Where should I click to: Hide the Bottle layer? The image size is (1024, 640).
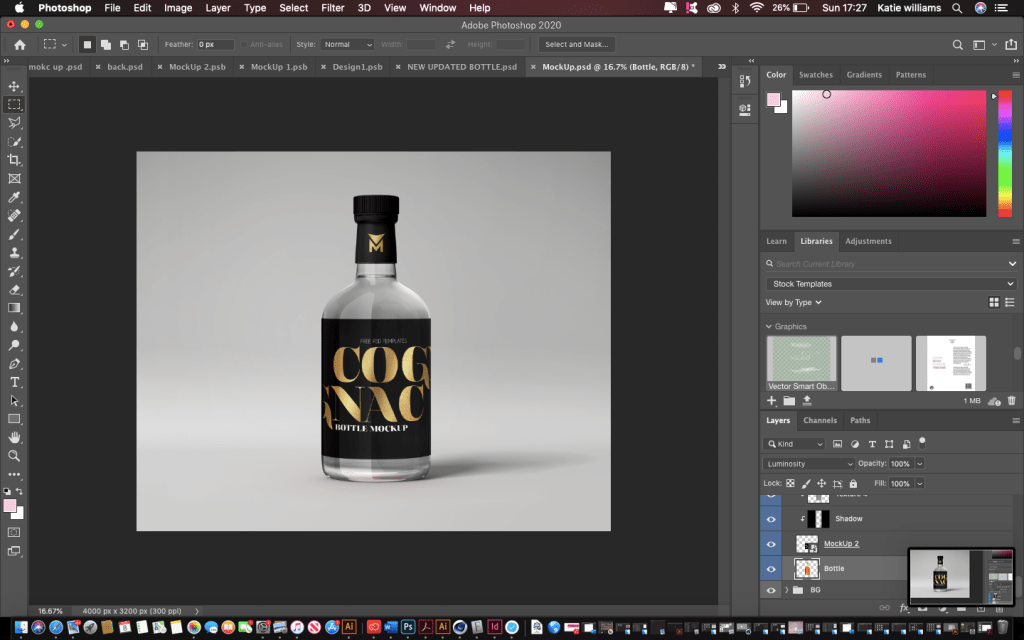pyautogui.click(x=770, y=568)
